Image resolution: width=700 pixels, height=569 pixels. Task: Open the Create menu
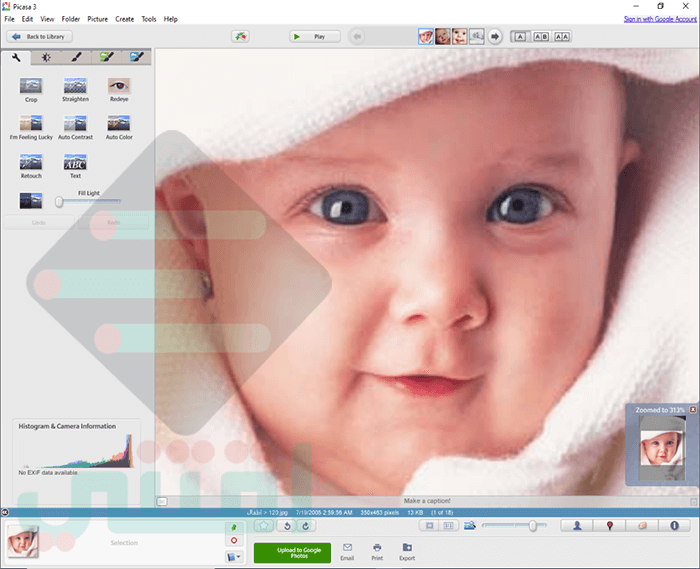pos(125,19)
